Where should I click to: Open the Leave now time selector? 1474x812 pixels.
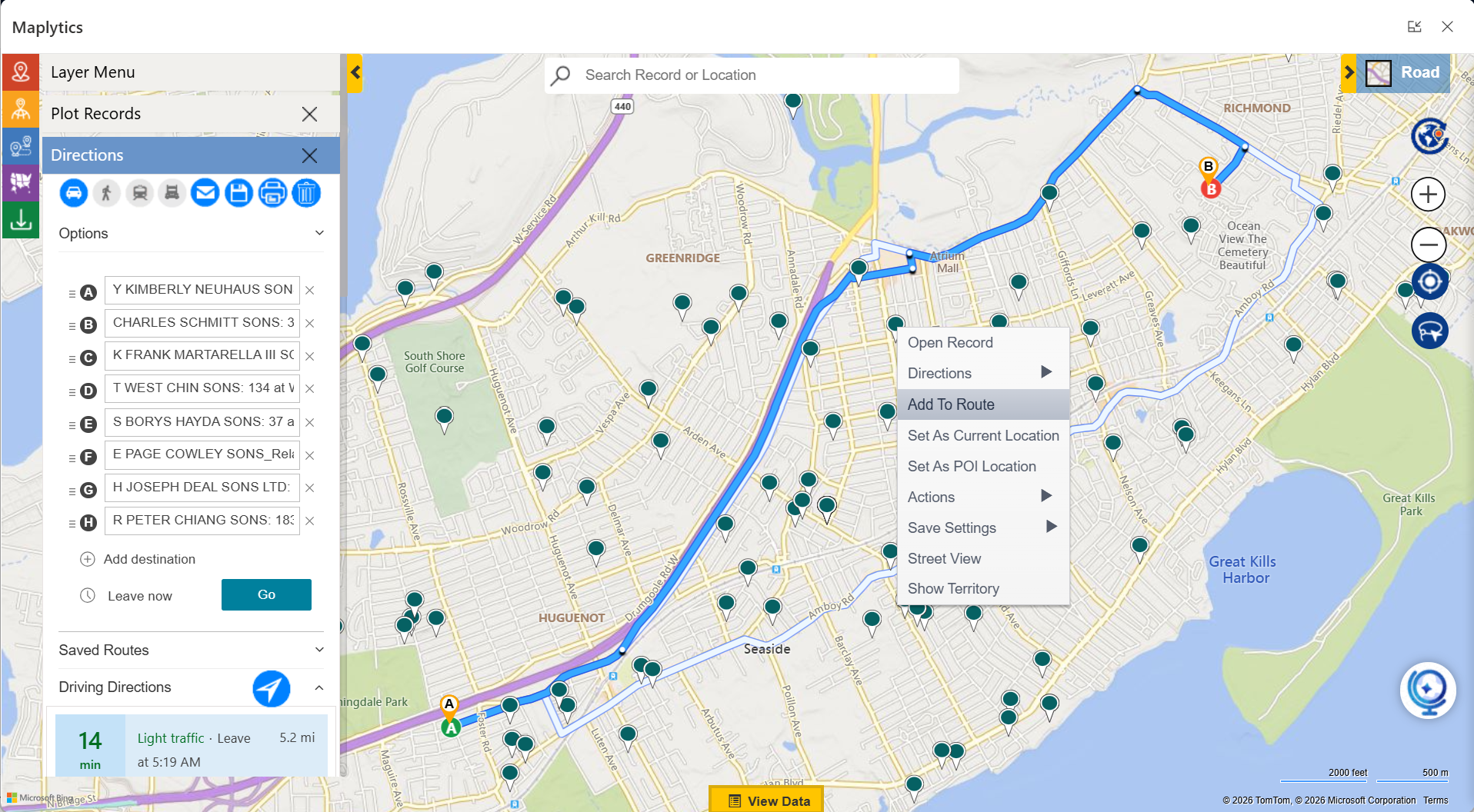coord(127,596)
